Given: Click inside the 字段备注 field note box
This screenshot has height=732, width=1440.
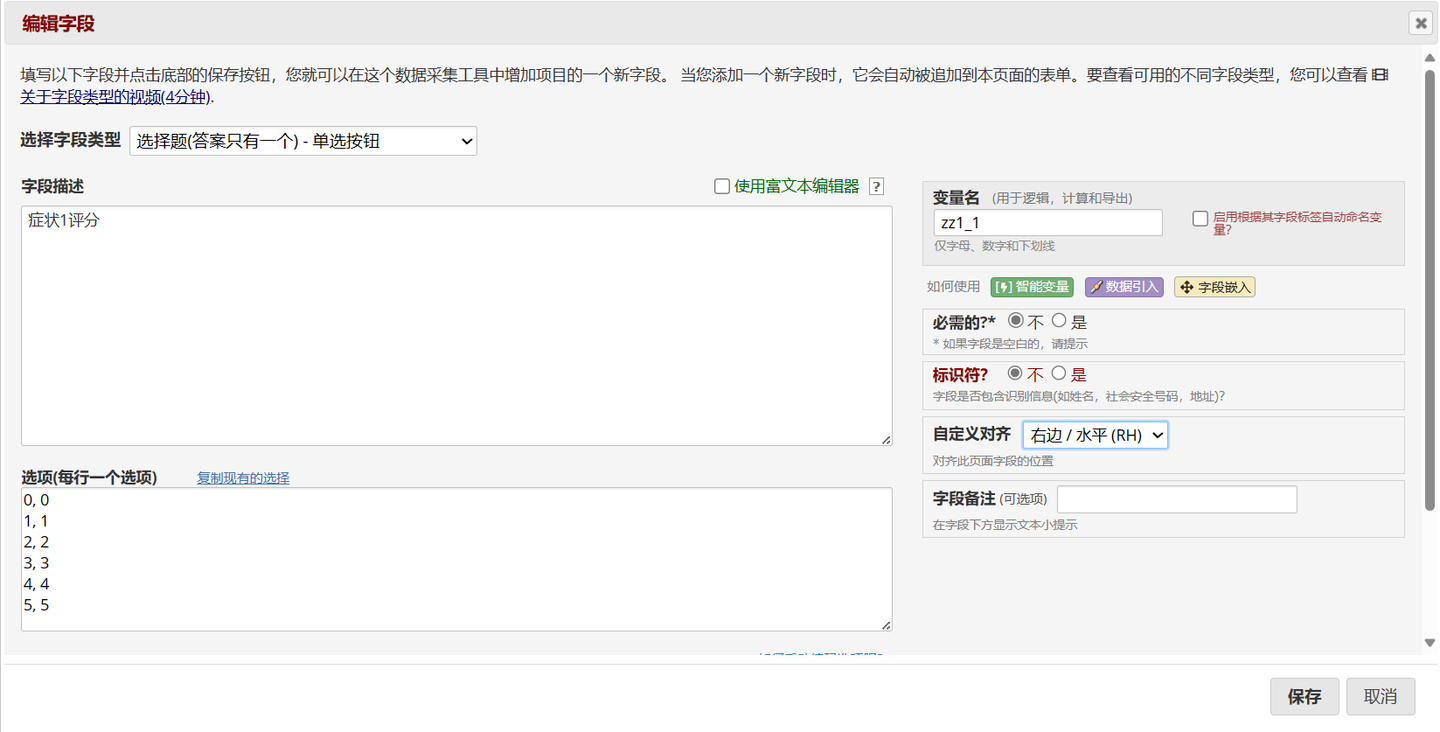Looking at the screenshot, I should 1176,499.
